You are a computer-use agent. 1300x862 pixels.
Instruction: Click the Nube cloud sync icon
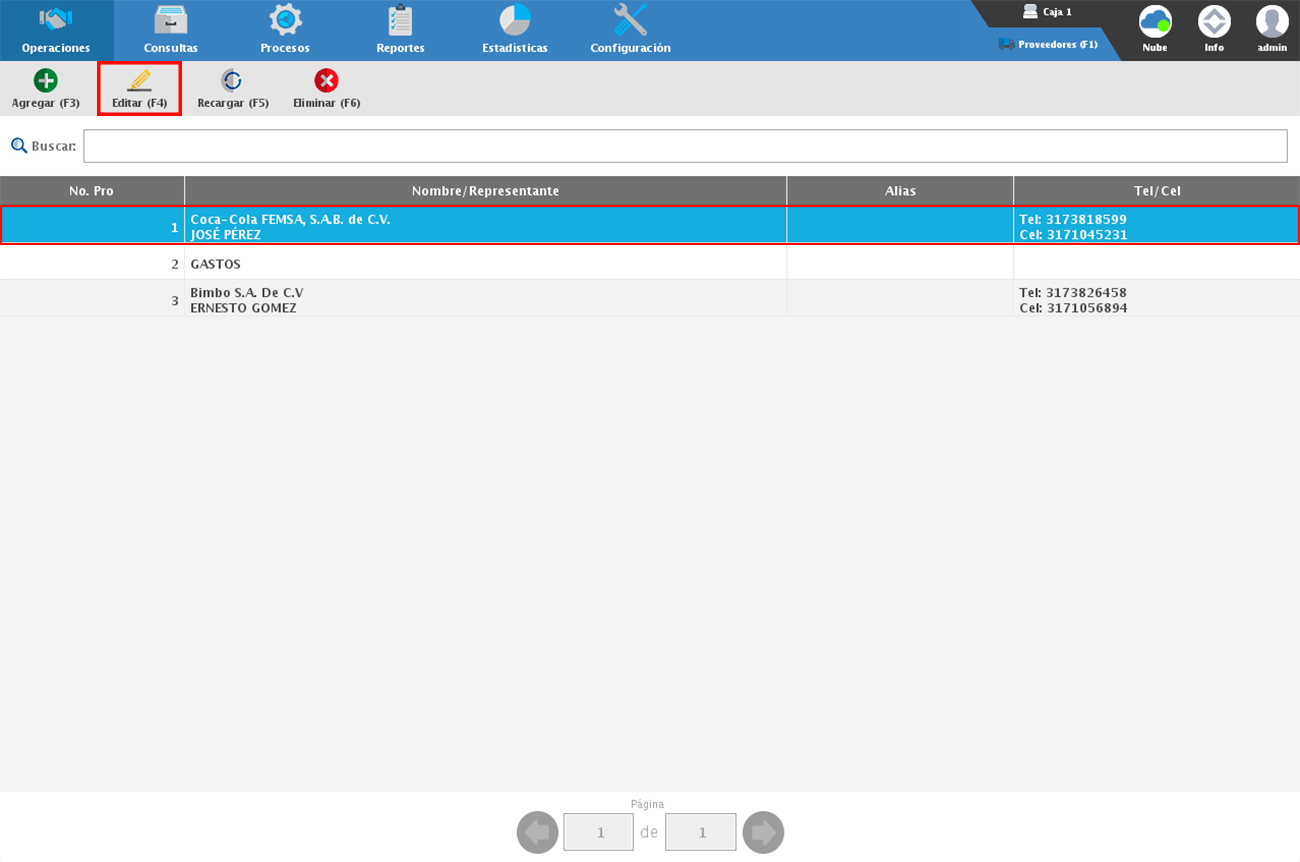click(1155, 28)
